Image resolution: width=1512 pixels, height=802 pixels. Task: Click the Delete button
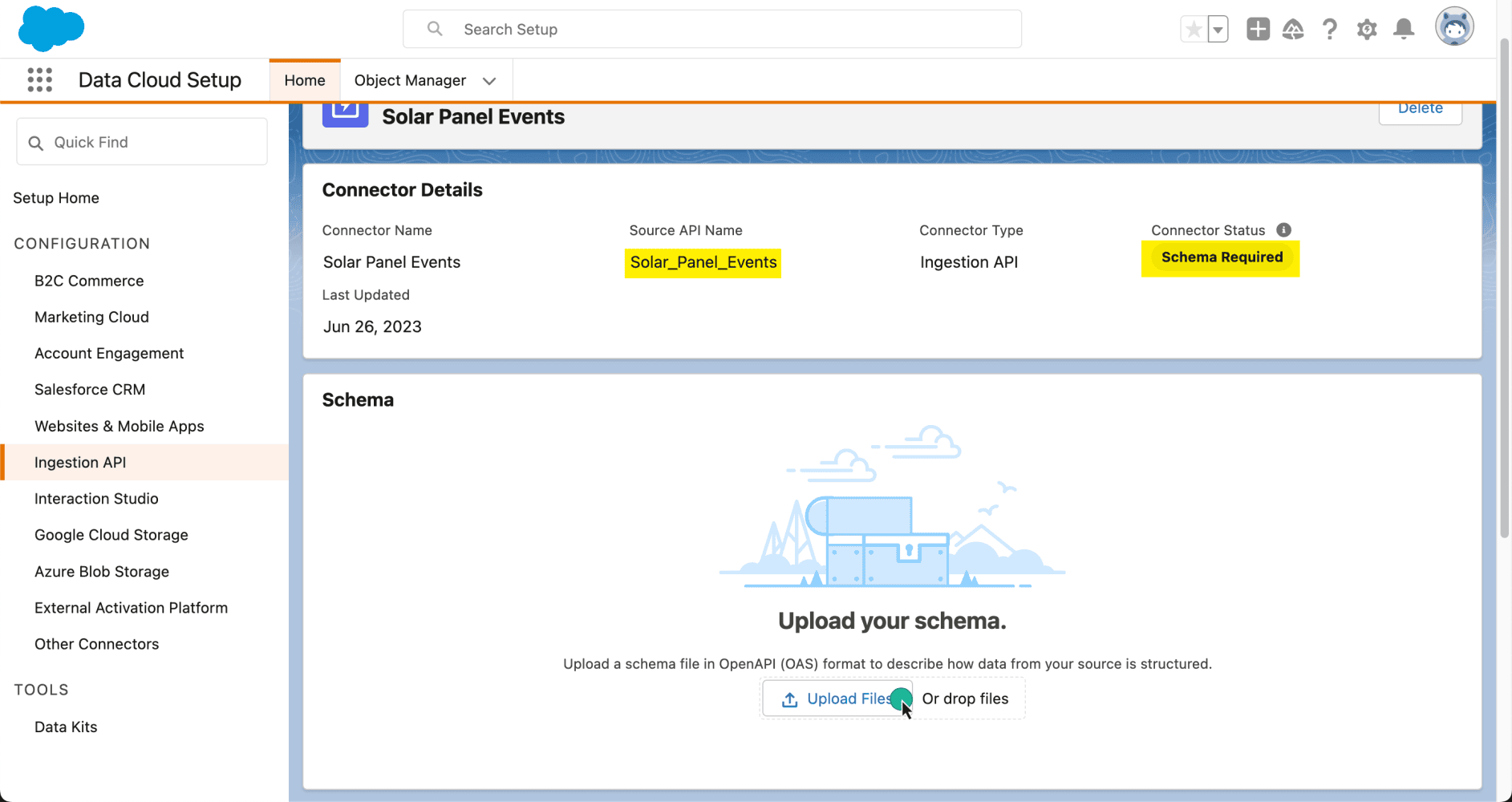[x=1420, y=111]
